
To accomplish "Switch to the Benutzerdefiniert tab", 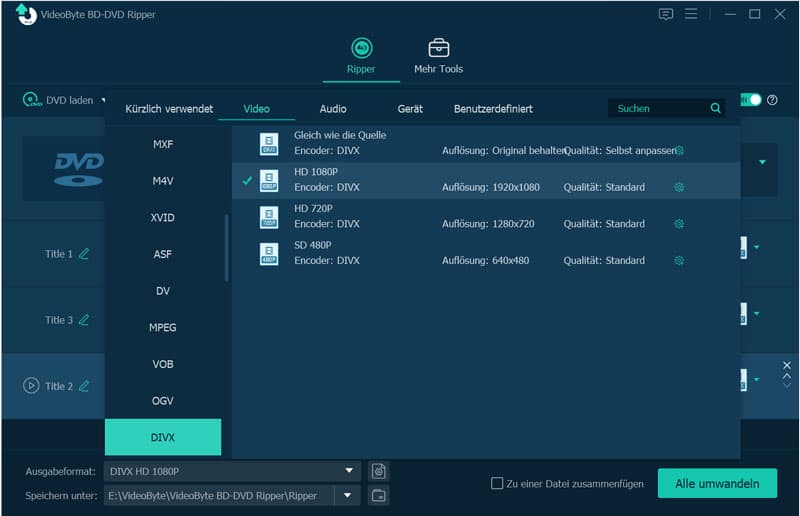I will [x=493, y=109].
